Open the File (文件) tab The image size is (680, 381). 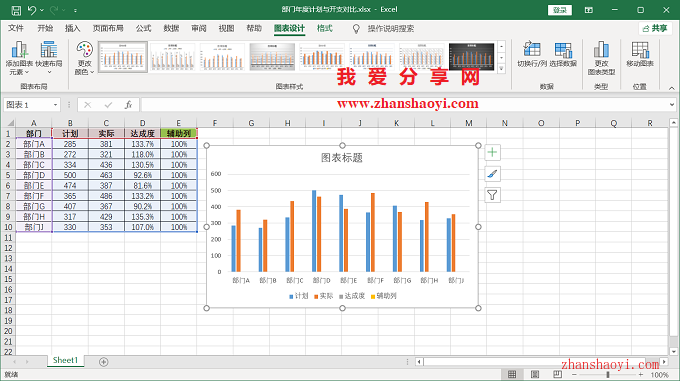[16, 28]
